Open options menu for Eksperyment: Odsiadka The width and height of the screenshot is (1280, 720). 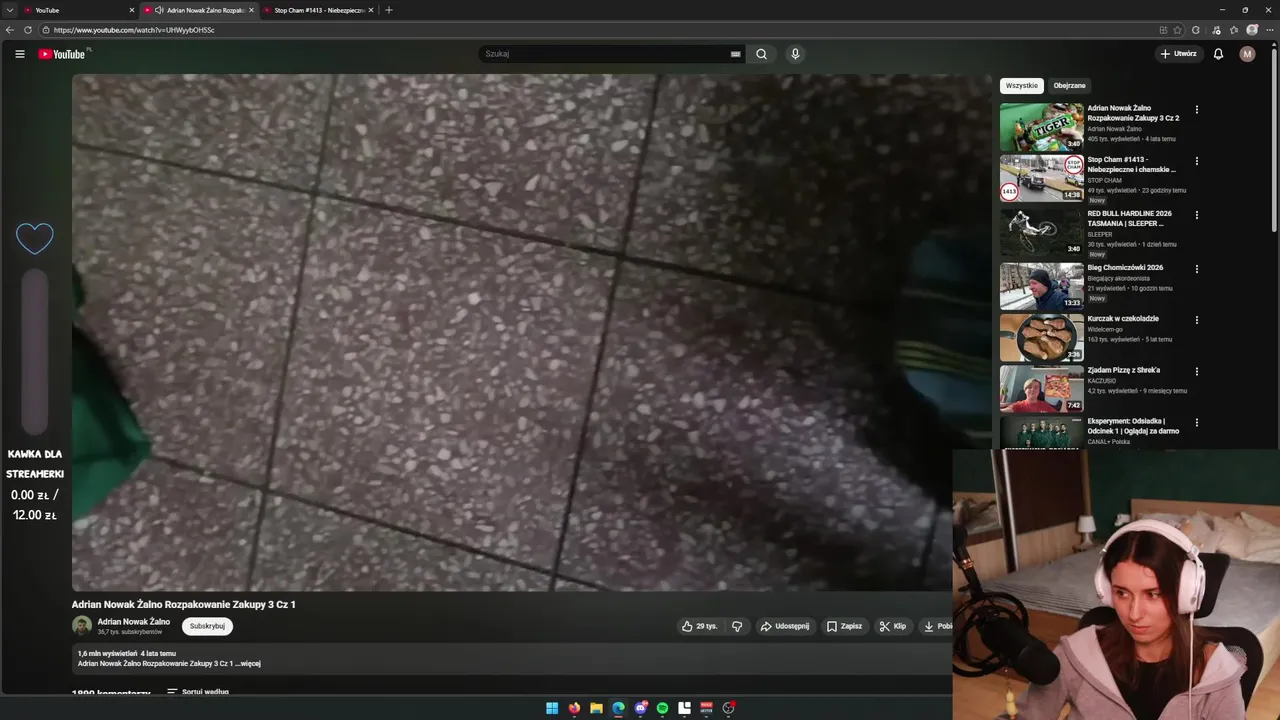click(x=1196, y=422)
